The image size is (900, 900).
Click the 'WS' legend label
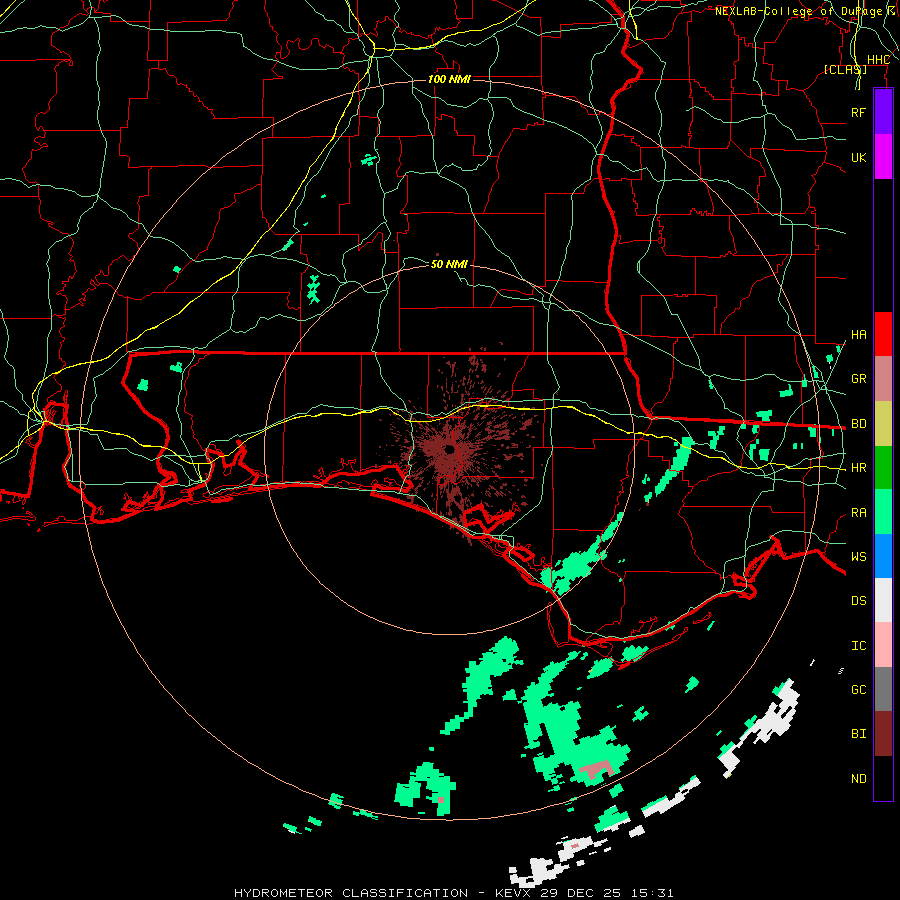858,557
